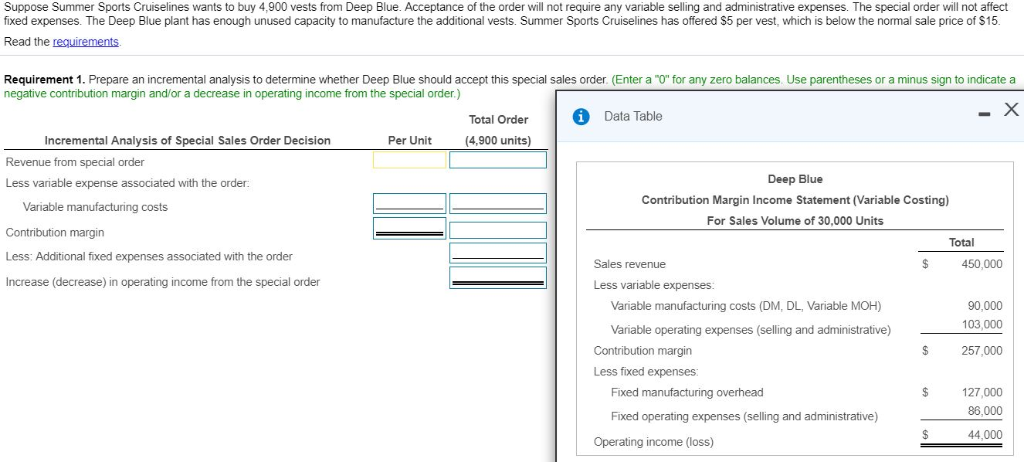Click the 86,000 fixed operating expenses value
The image size is (1024, 462).
pyautogui.click(x=985, y=411)
